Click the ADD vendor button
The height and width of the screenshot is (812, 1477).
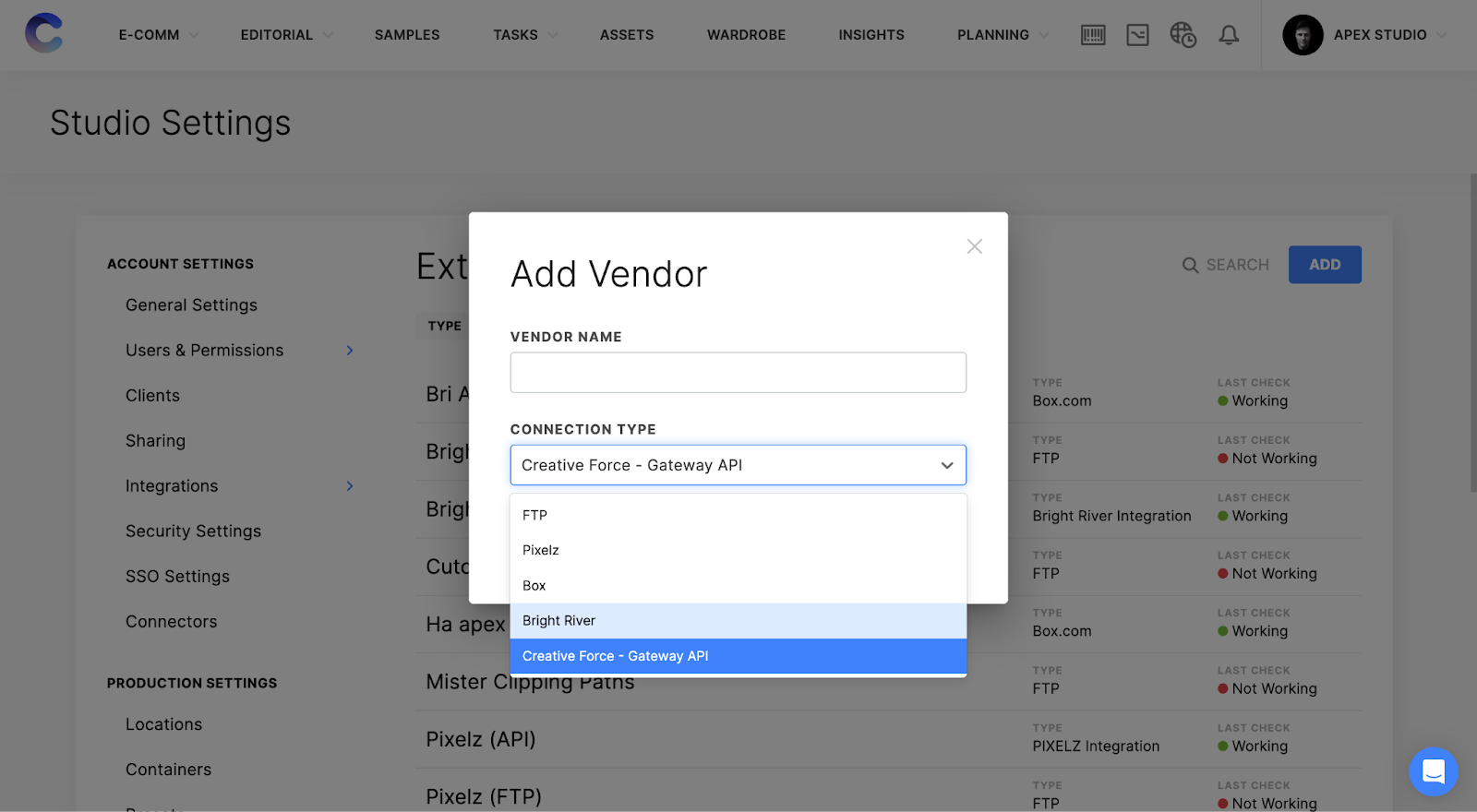point(1325,265)
